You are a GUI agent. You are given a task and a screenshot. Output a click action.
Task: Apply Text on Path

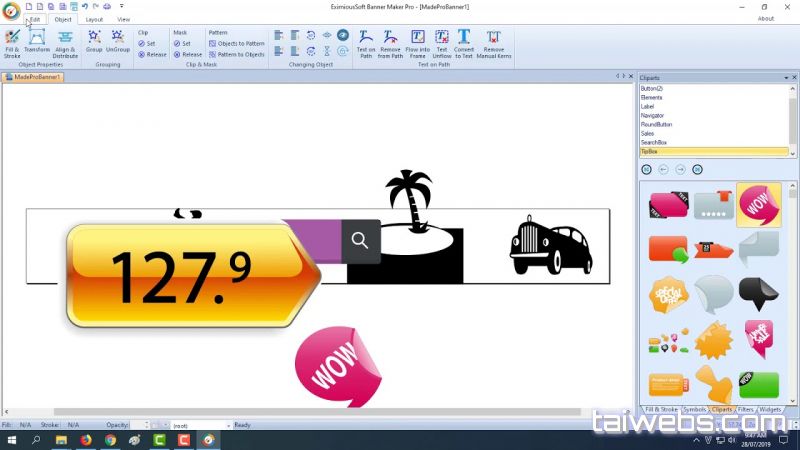click(x=366, y=41)
